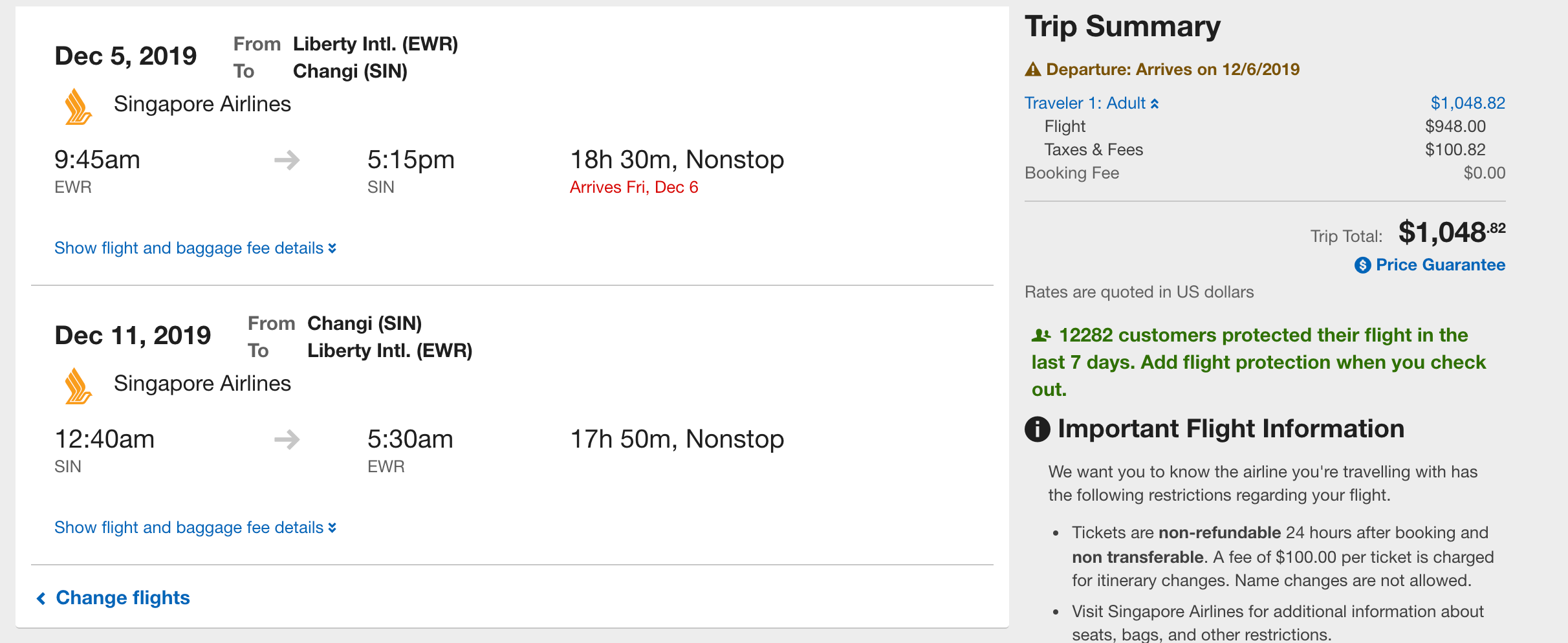Click the red "Arrives Fri, Dec 6" notice
The height and width of the screenshot is (643, 1568).
(x=634, y=188)
